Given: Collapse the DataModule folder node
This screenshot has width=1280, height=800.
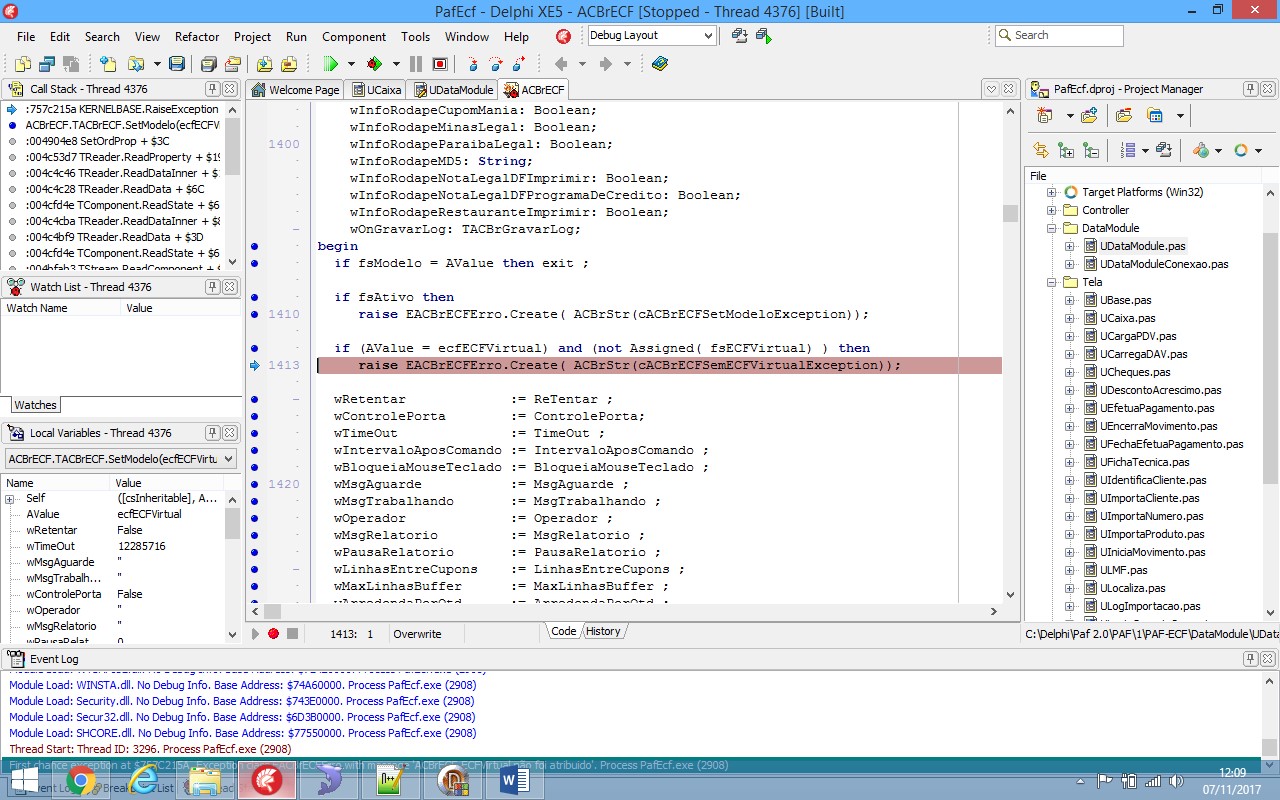Looking at the screenshot, I should coord(1051,228).
